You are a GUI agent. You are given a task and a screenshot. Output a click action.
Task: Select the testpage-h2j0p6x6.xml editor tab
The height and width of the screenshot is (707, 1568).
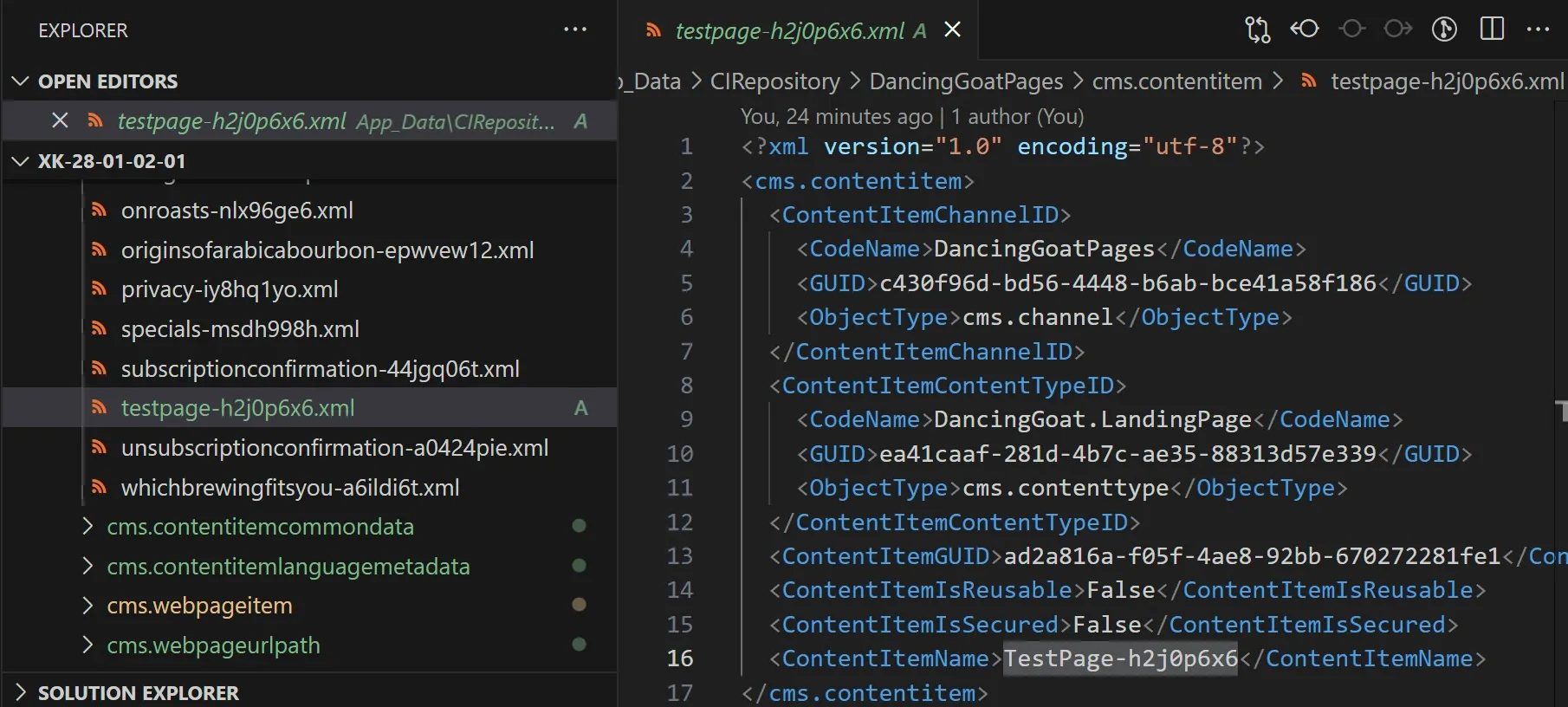tap(800, 30)
